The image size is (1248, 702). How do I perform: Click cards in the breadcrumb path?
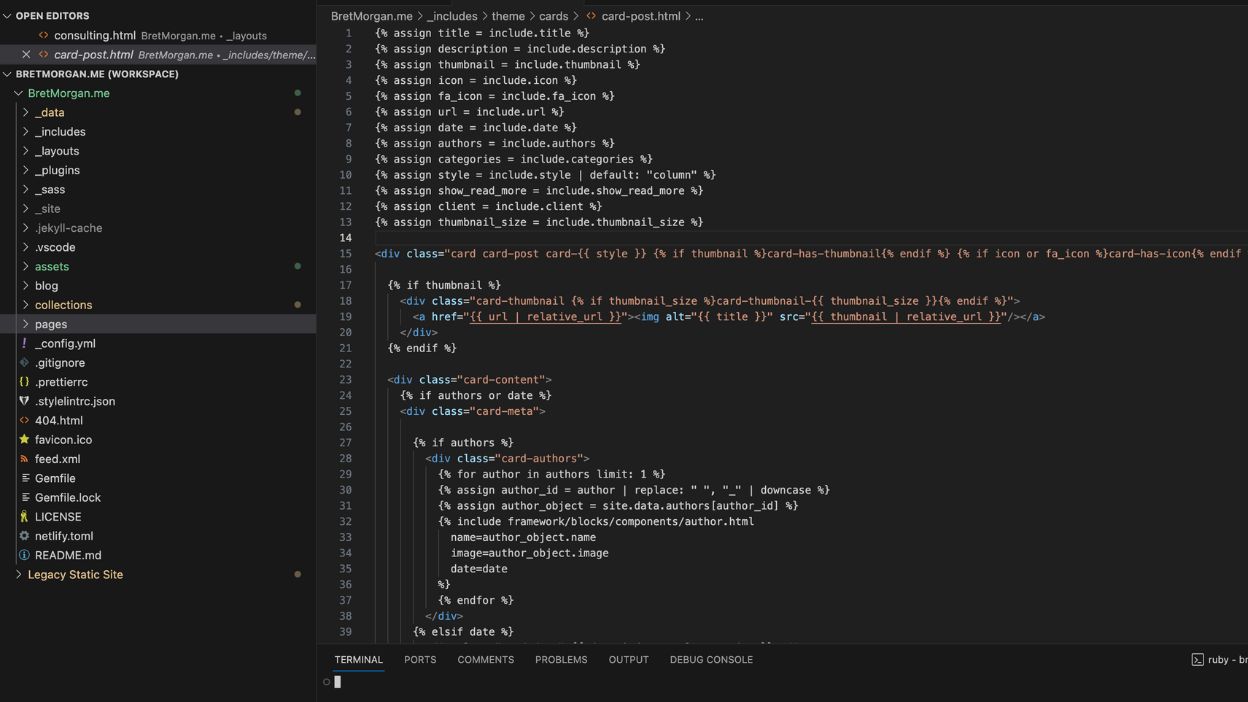[555, 15]
